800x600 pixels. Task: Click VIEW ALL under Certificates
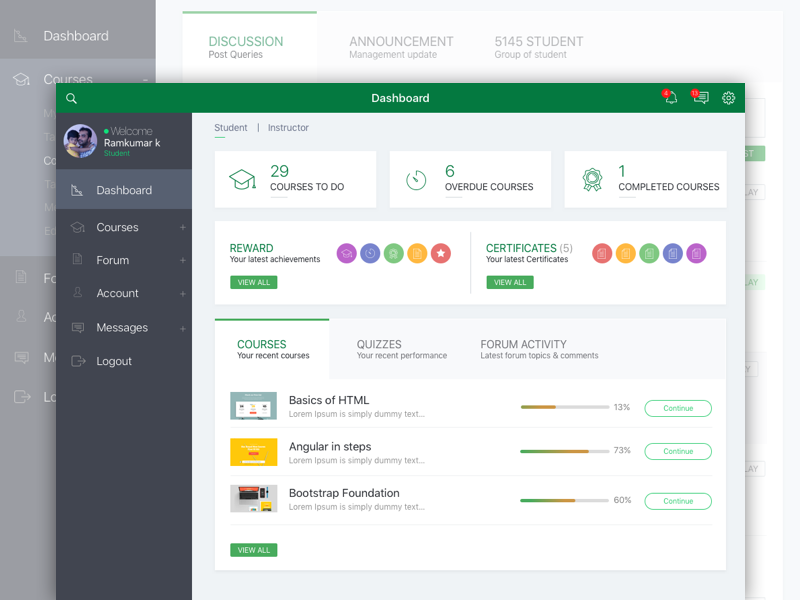(x=510, y=282)
